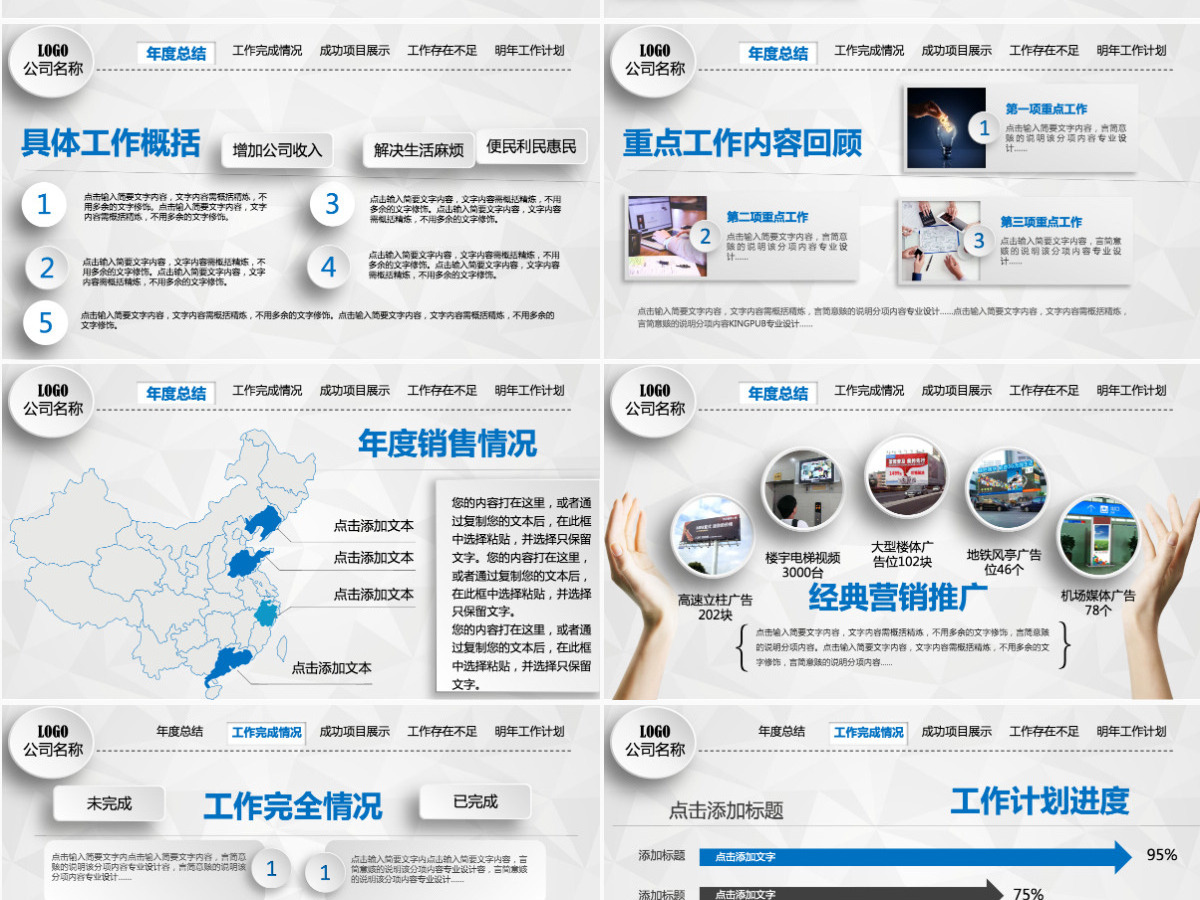
Task: Click LOGO badge in 年度销售情况 slide
Action: coord(53,400)
